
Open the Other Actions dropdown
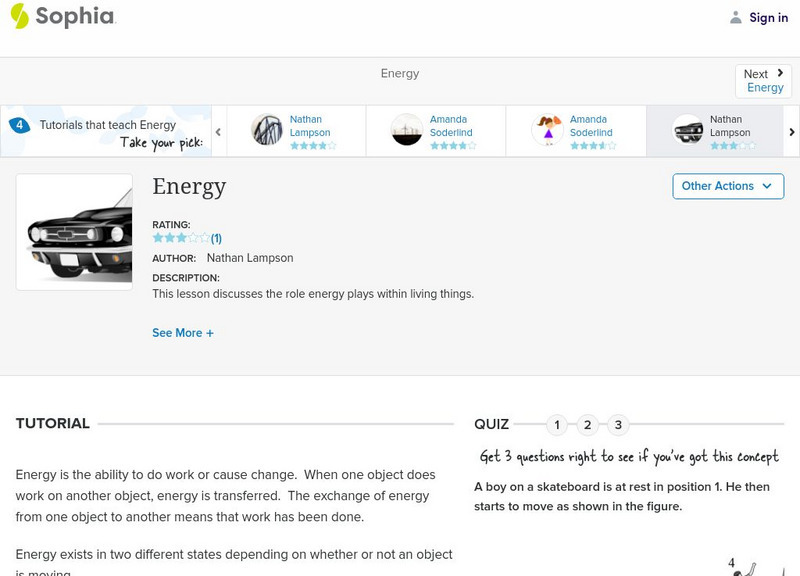click(x=727, y=186)
